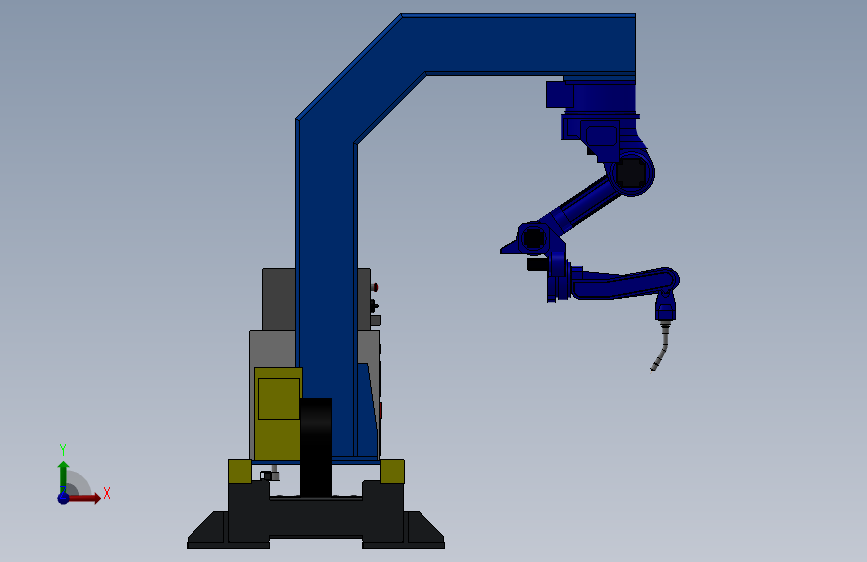
Task: Click the green Y axis arrow of the triad
Action: pyautogui.click(x=63, y=476)
